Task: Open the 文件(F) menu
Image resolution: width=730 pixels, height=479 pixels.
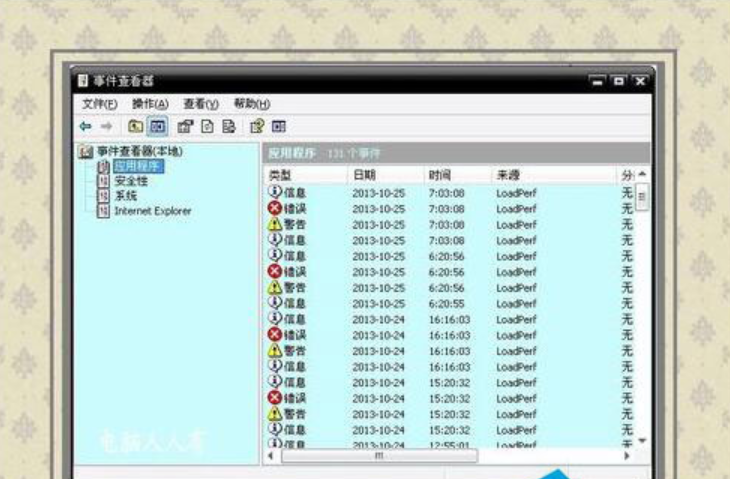Action: (99, 104)
